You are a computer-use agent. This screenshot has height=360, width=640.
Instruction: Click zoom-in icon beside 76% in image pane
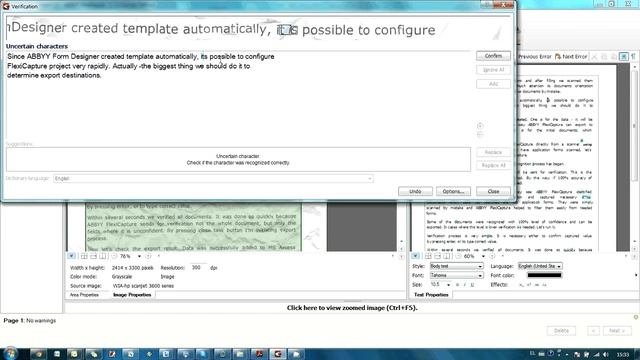[x=148, y=256]
